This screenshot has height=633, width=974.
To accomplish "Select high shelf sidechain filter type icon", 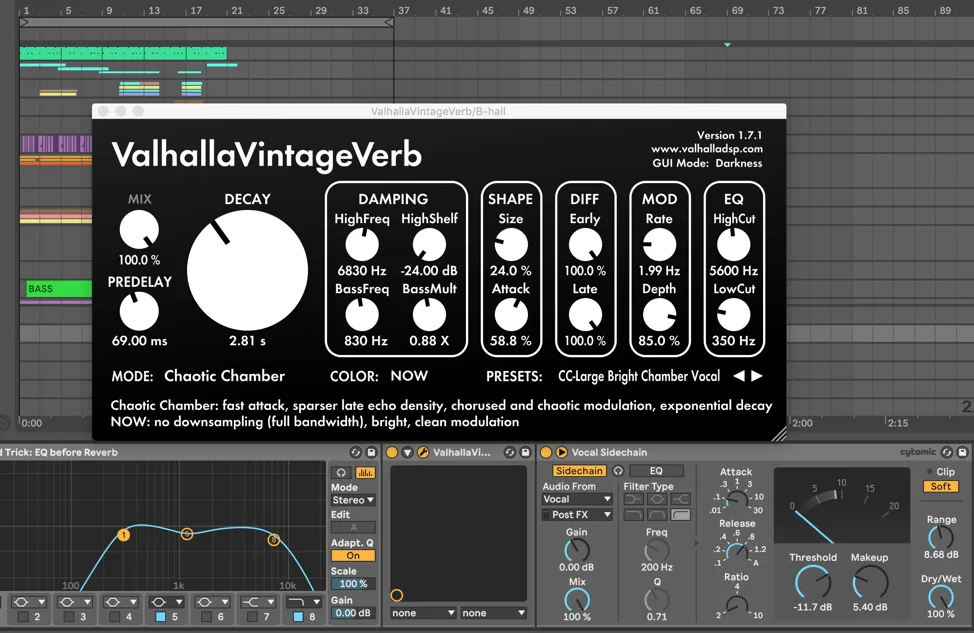I will point(681,499).
